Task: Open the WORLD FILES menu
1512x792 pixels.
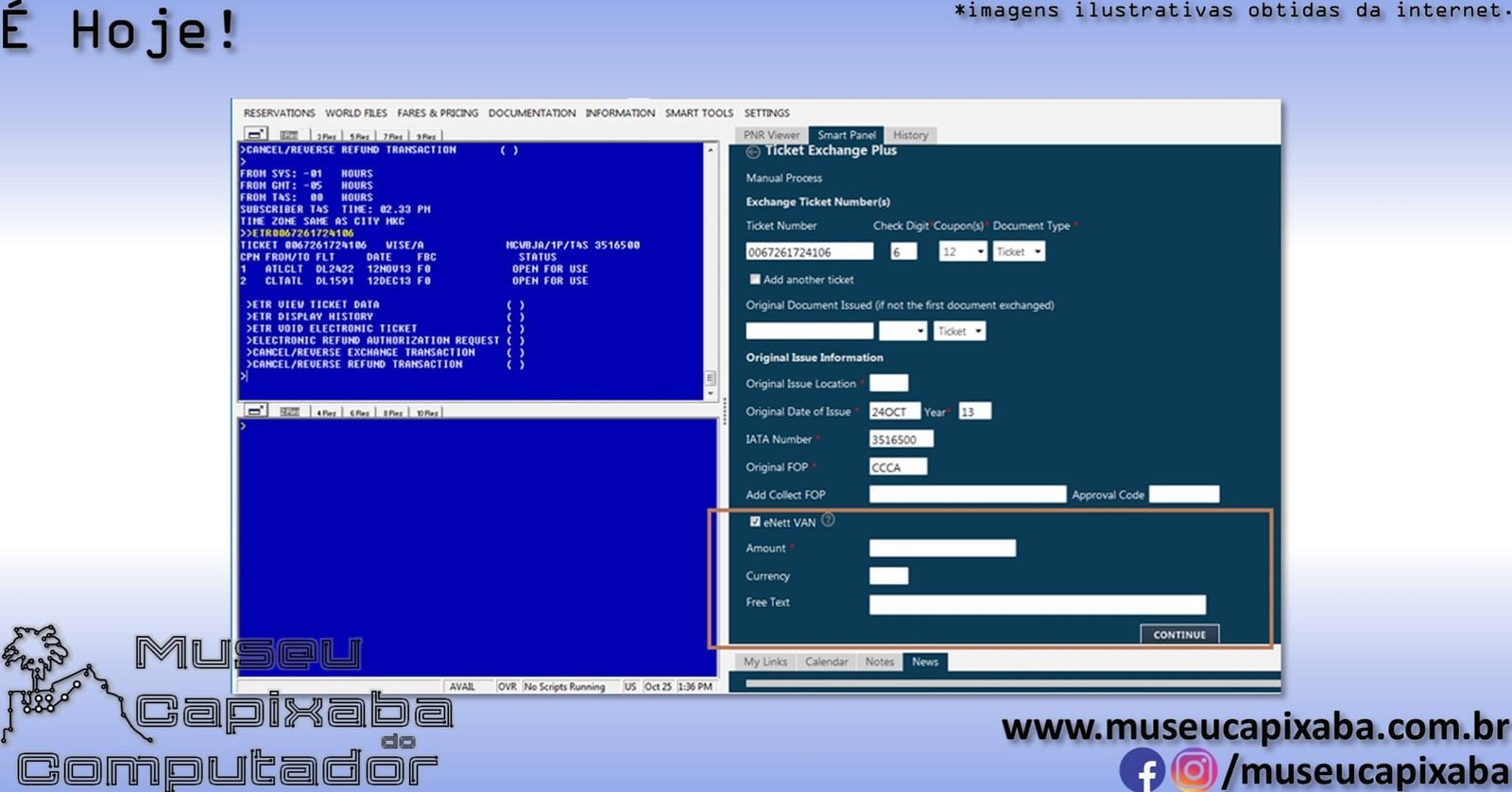Action: (x=356, y=112)
